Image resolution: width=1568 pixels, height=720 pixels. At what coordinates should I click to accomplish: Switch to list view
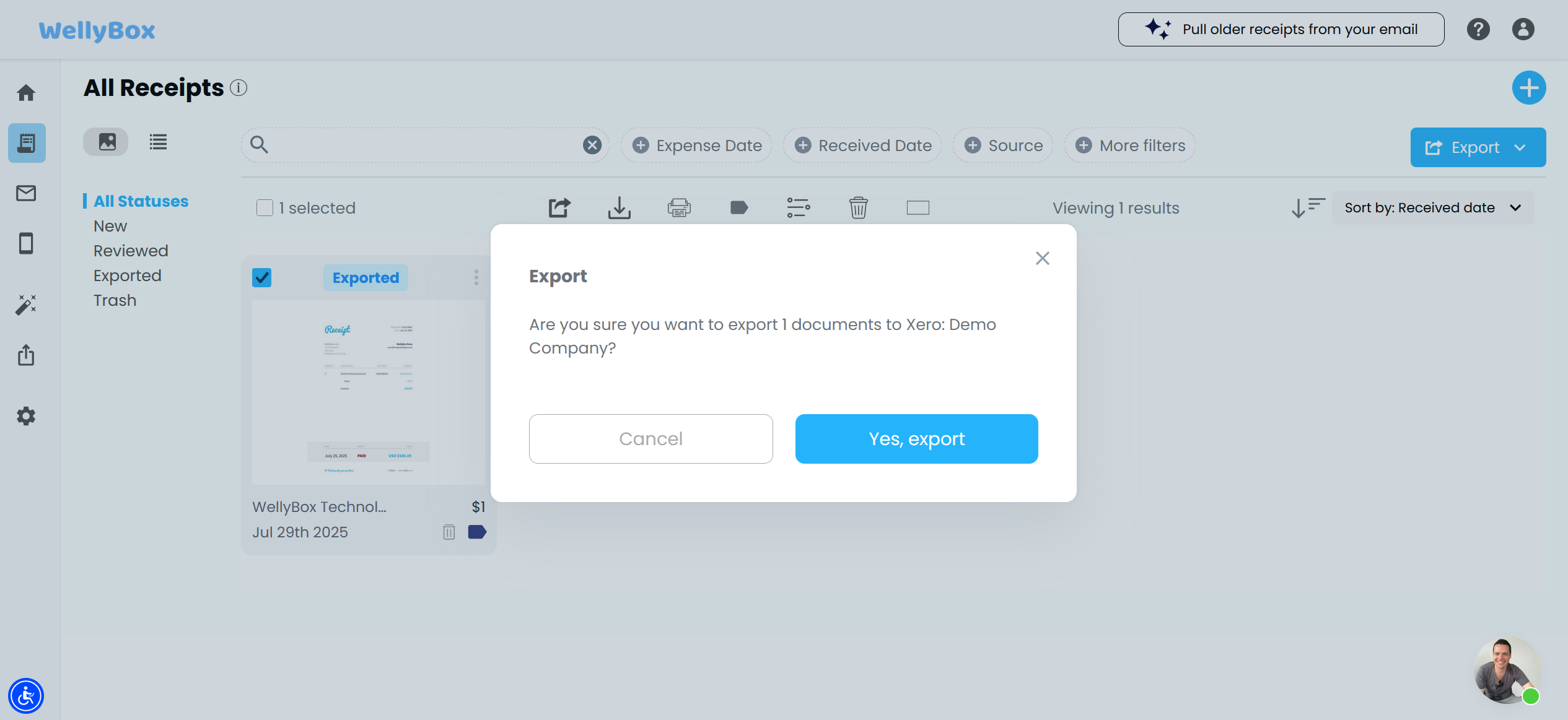pos(158,142)
